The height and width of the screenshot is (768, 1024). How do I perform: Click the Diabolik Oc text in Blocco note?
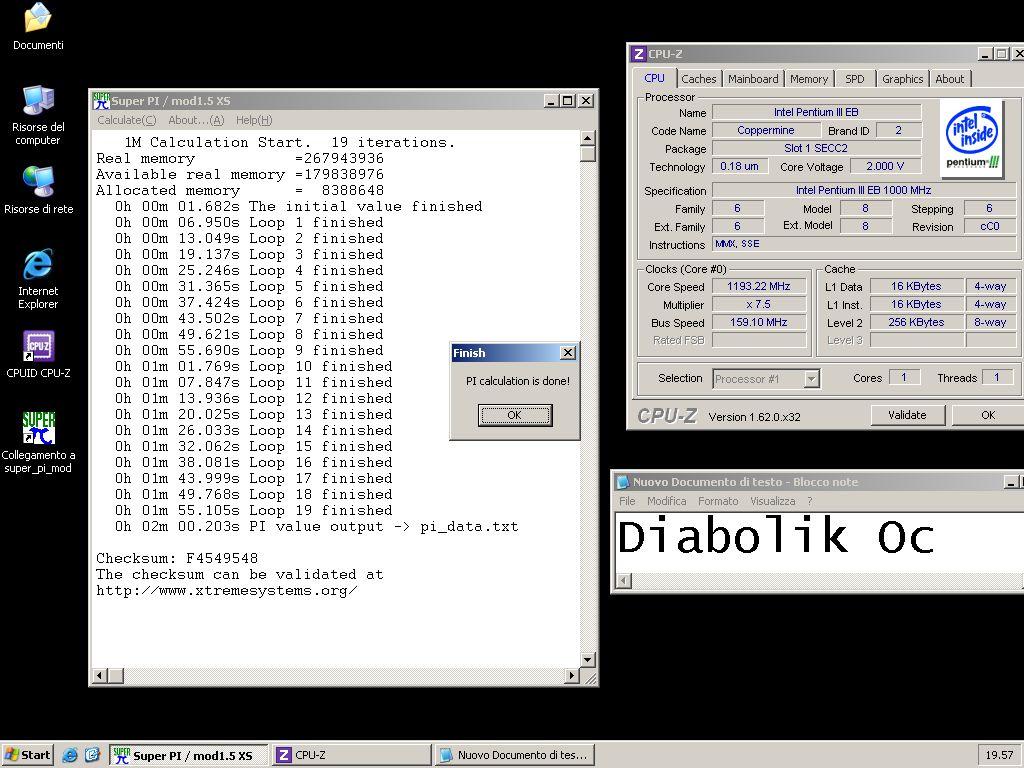[776, 536]
